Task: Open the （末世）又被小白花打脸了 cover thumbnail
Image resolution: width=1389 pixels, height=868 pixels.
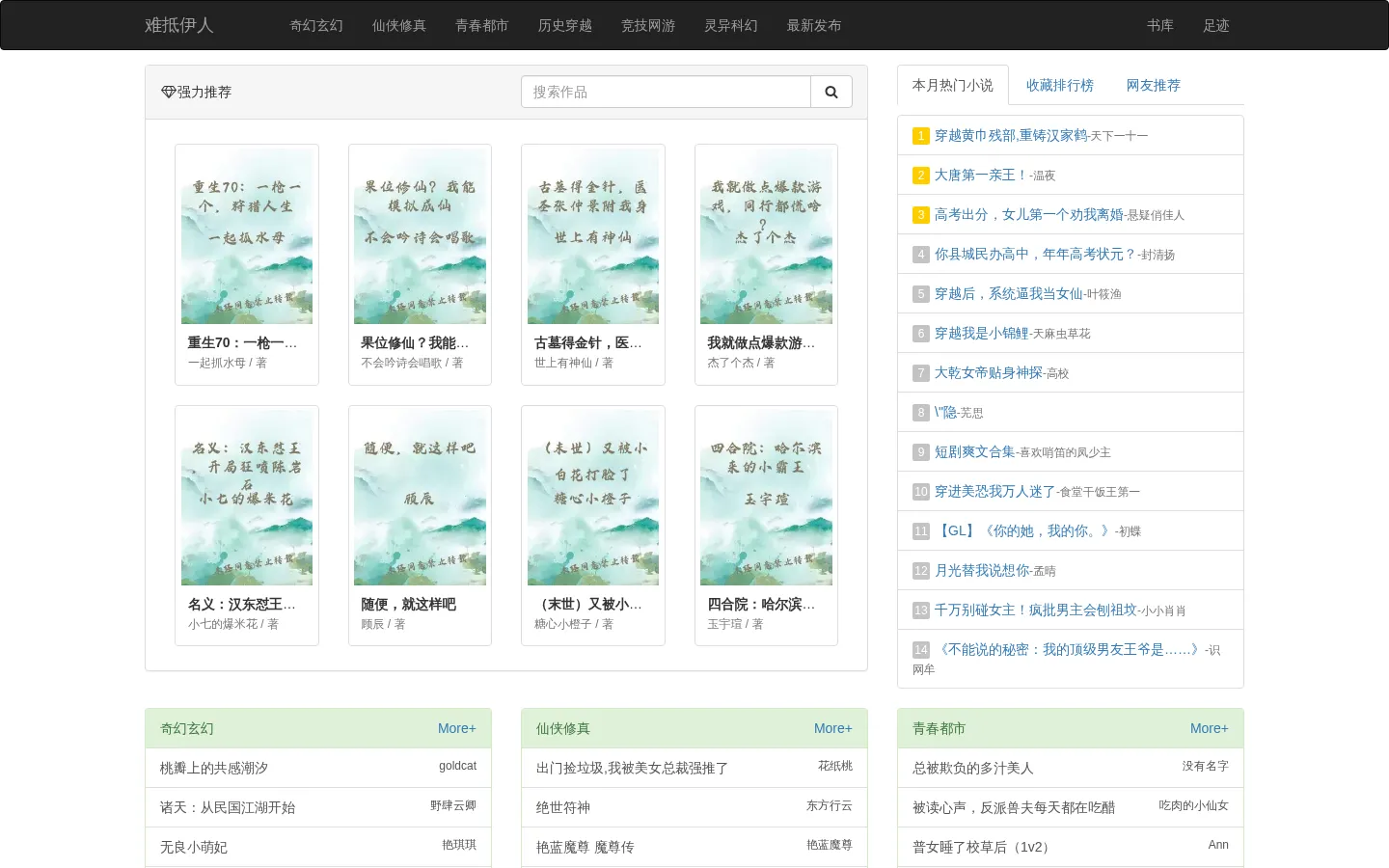Action: [593, 499]
